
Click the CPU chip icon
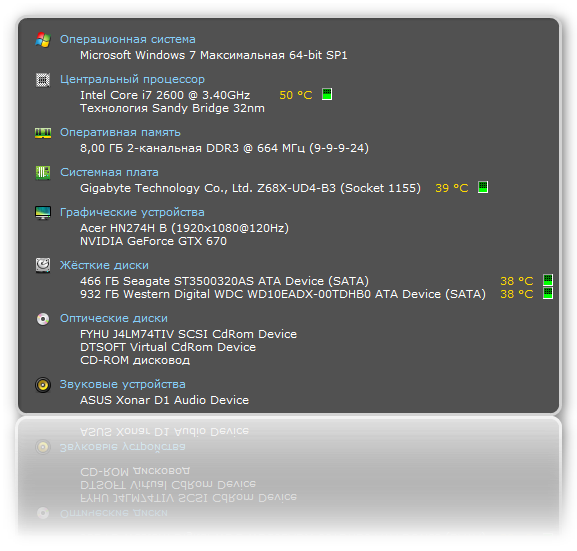[43, 80]
